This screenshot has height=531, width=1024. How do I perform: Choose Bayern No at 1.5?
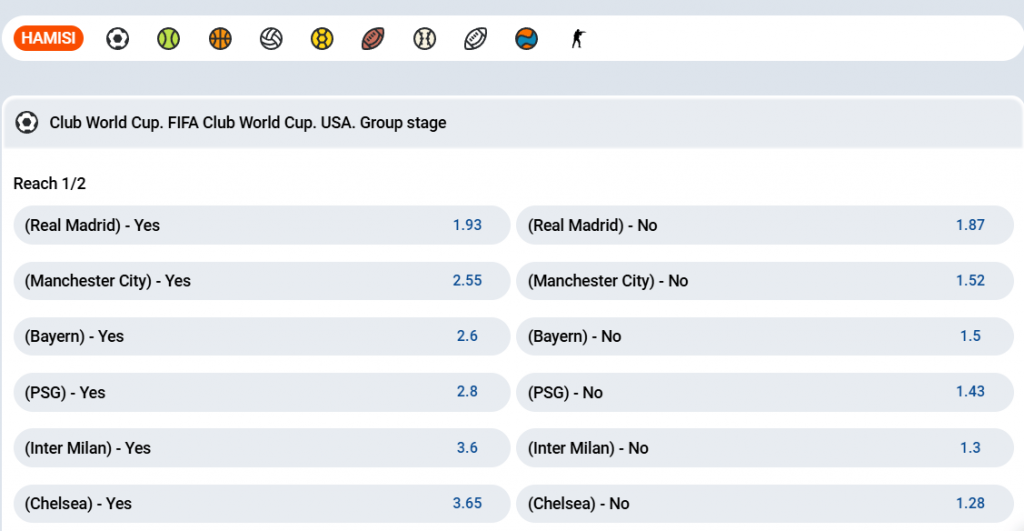coord(765,336)
